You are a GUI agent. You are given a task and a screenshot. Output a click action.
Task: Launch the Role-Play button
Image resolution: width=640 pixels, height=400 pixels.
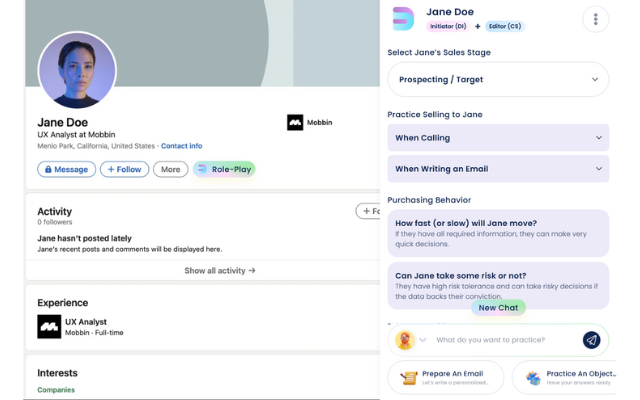pos(224,170)
